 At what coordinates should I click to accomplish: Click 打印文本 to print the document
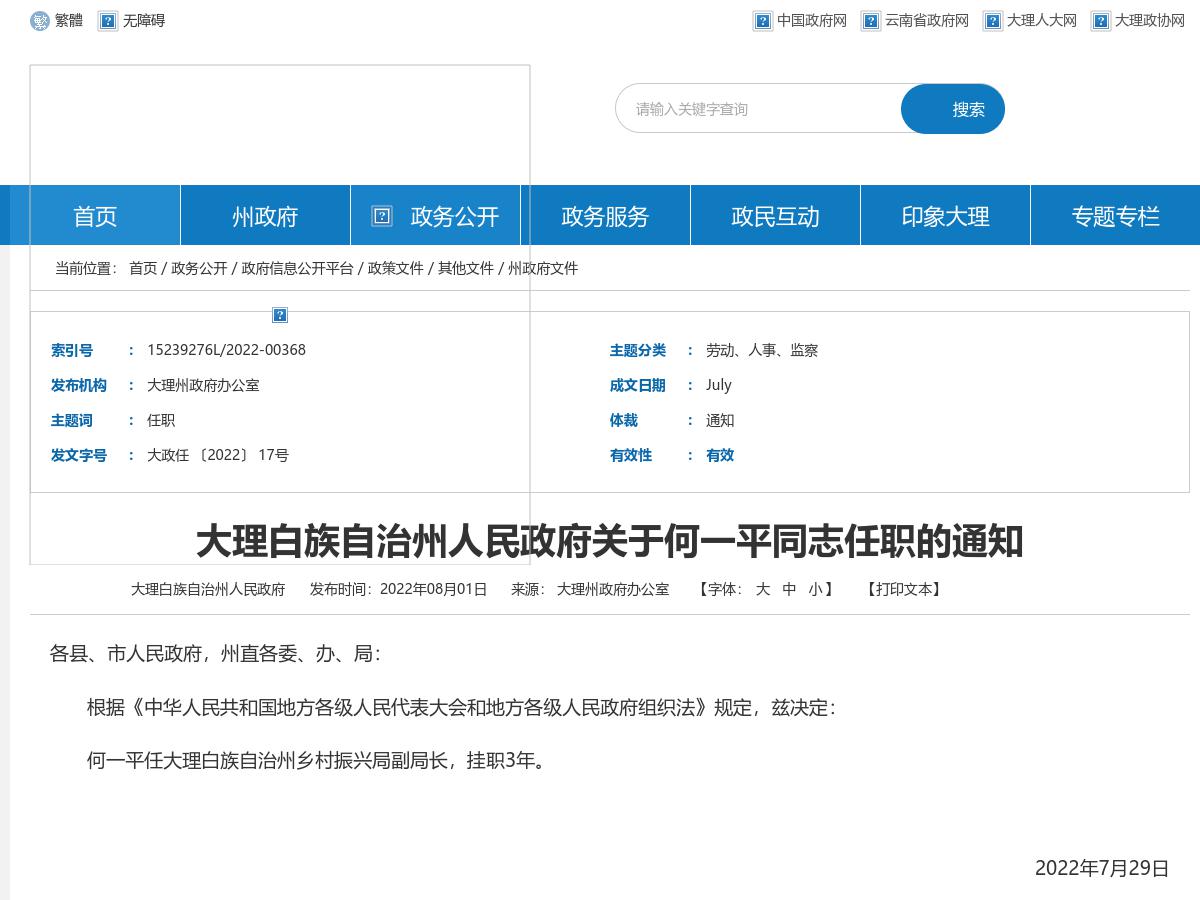(x=903, y=590)
